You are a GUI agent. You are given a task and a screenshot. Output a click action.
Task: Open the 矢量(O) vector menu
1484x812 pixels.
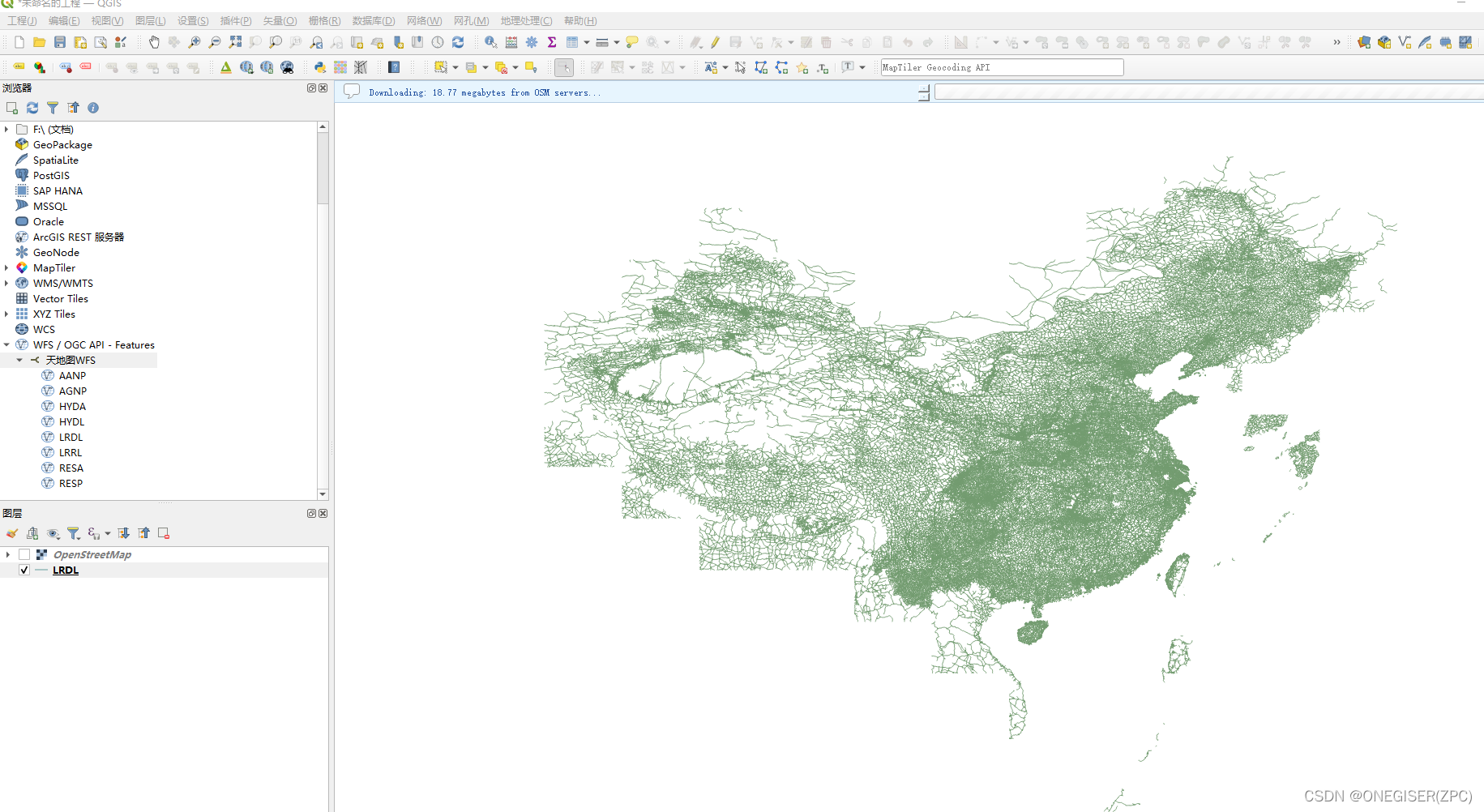(x=280, y=21)
